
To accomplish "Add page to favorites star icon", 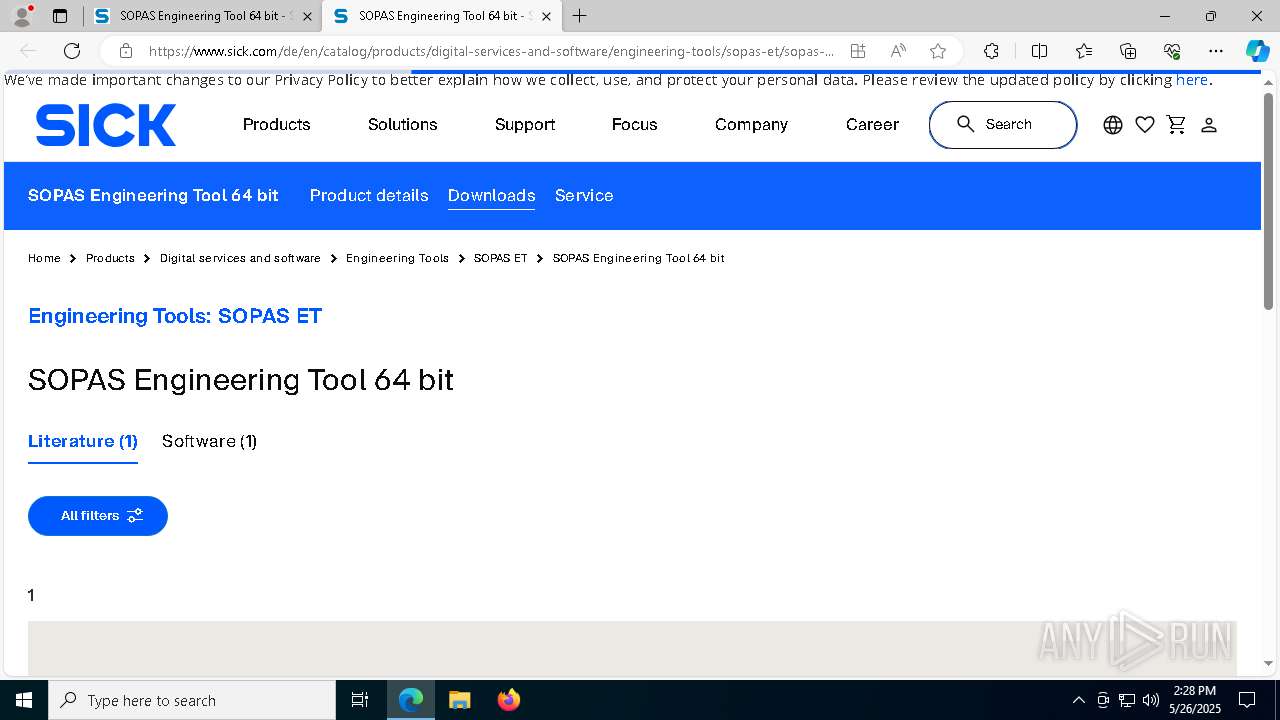I will (x=938, y=51).
